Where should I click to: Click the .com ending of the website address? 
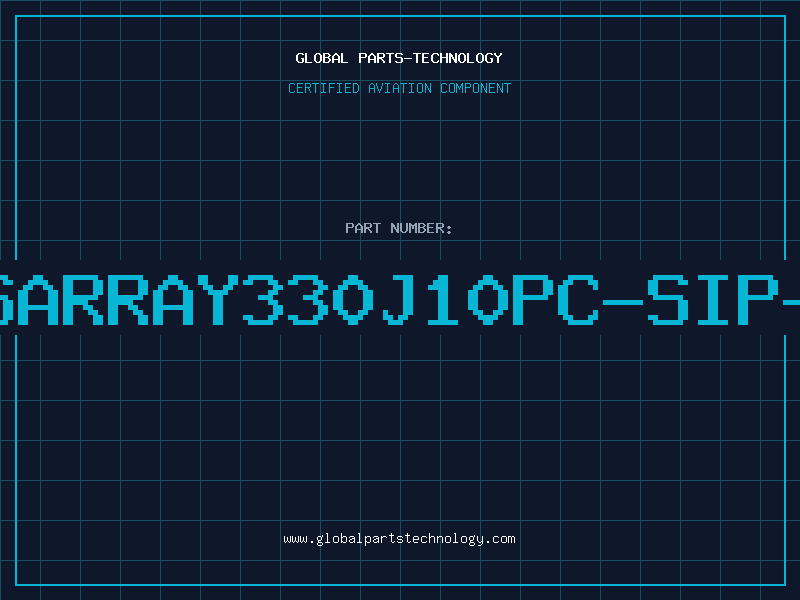pyautogui.click(x=501, y=539)
